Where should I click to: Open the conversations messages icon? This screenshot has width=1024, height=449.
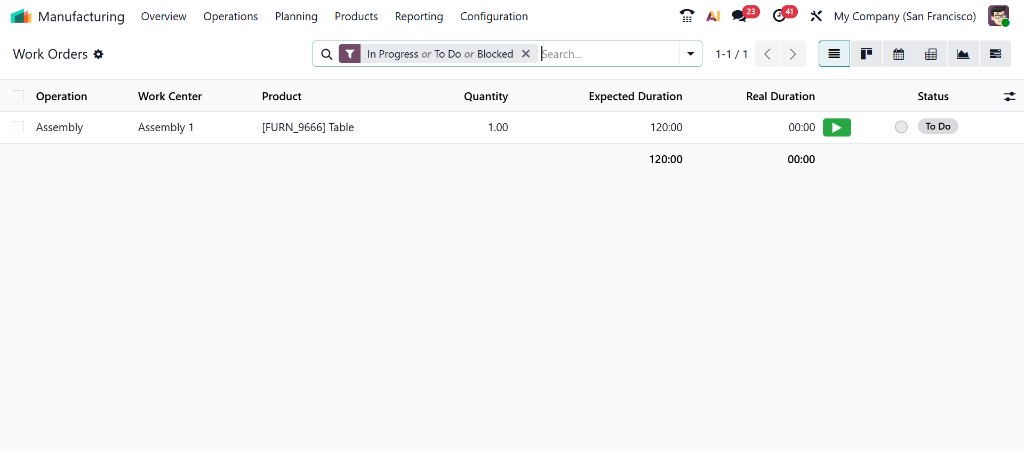(x=739, y=16)
